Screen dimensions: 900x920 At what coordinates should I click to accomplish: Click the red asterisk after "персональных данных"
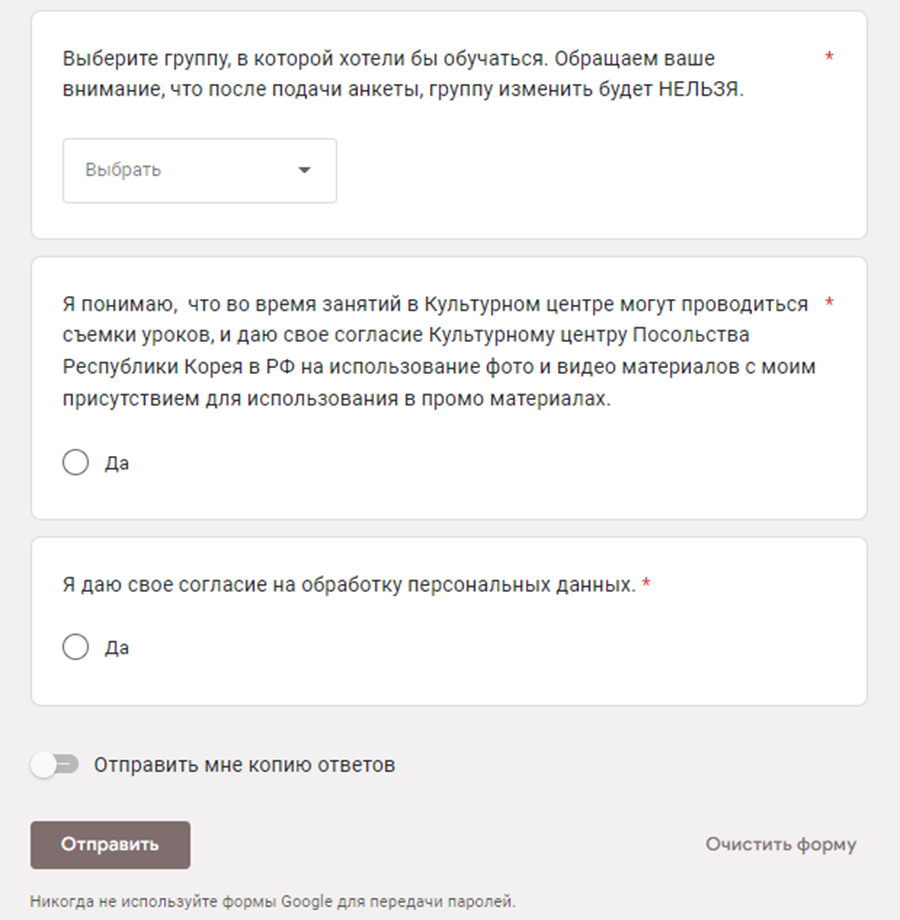(x=646, y=585)
